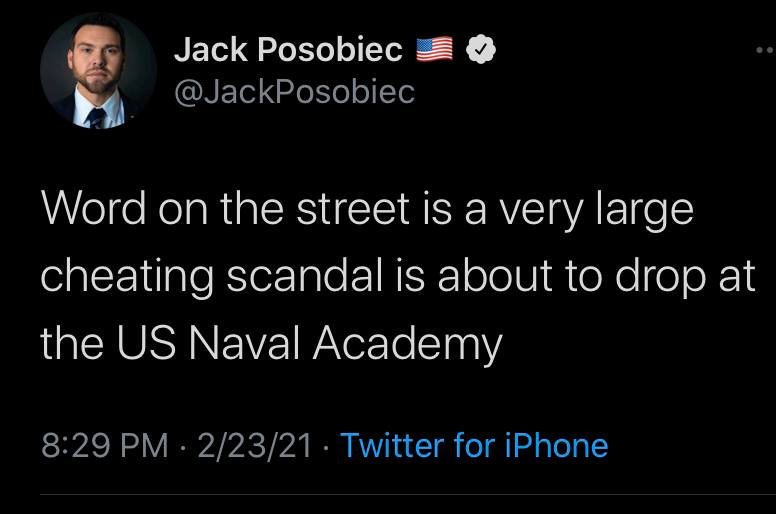This screenshot has width=776, height=514.
Task: Click the 2/23/21 tweet date
Action: [x=255, y=445]
